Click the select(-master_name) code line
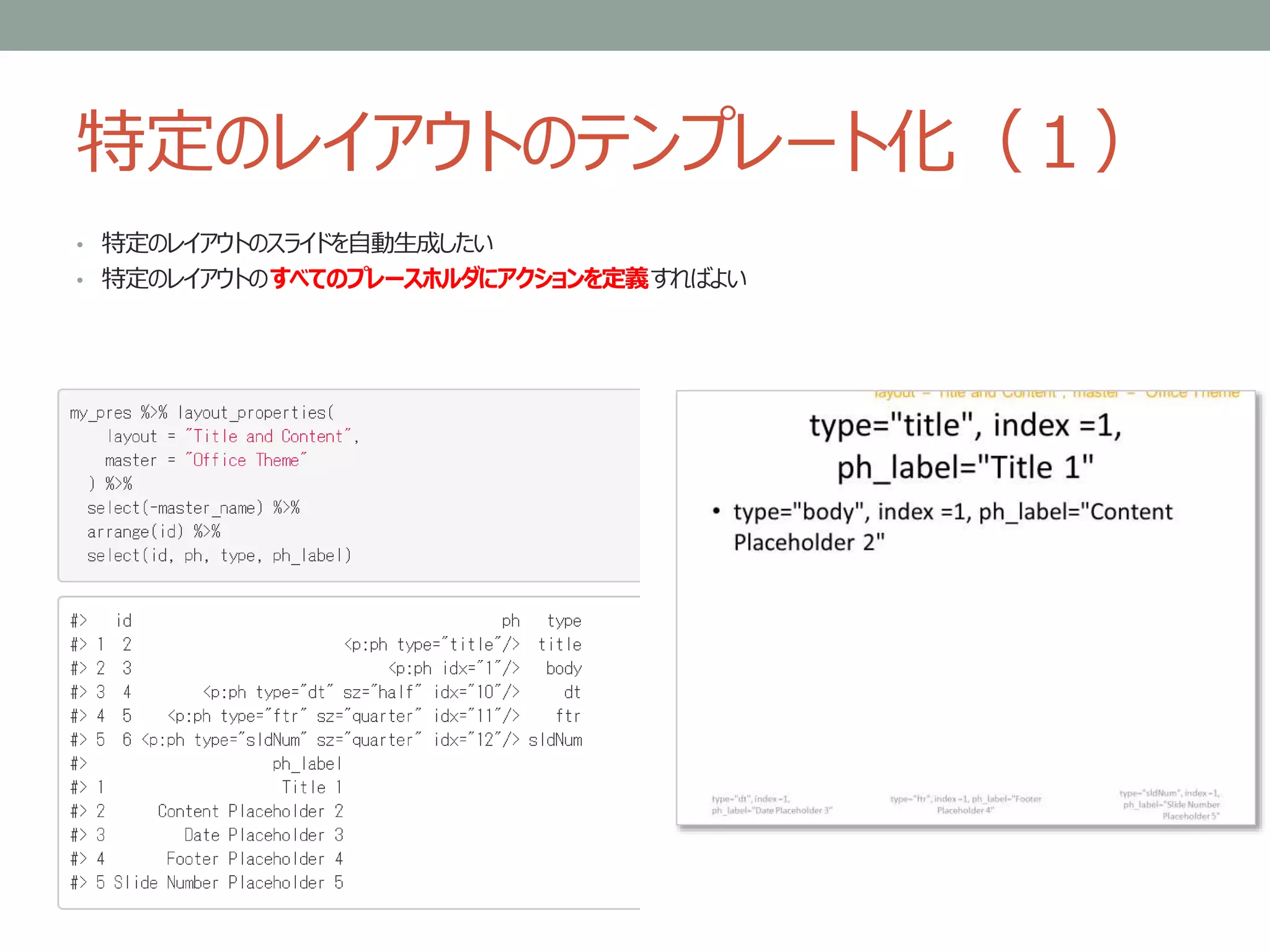Viewport: 1270px width, 952px height. pos(193,508)
